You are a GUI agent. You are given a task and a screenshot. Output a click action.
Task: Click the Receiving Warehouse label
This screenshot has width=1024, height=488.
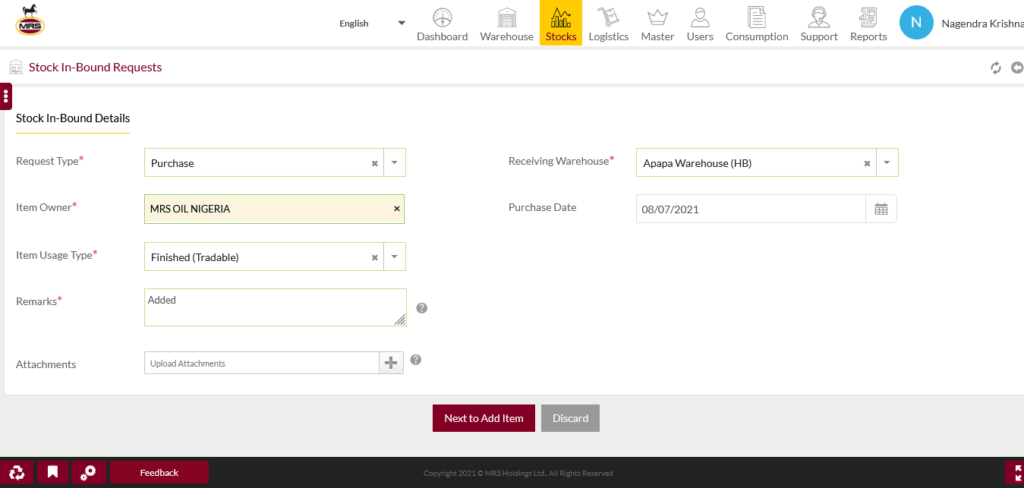[x=562, y=161]
